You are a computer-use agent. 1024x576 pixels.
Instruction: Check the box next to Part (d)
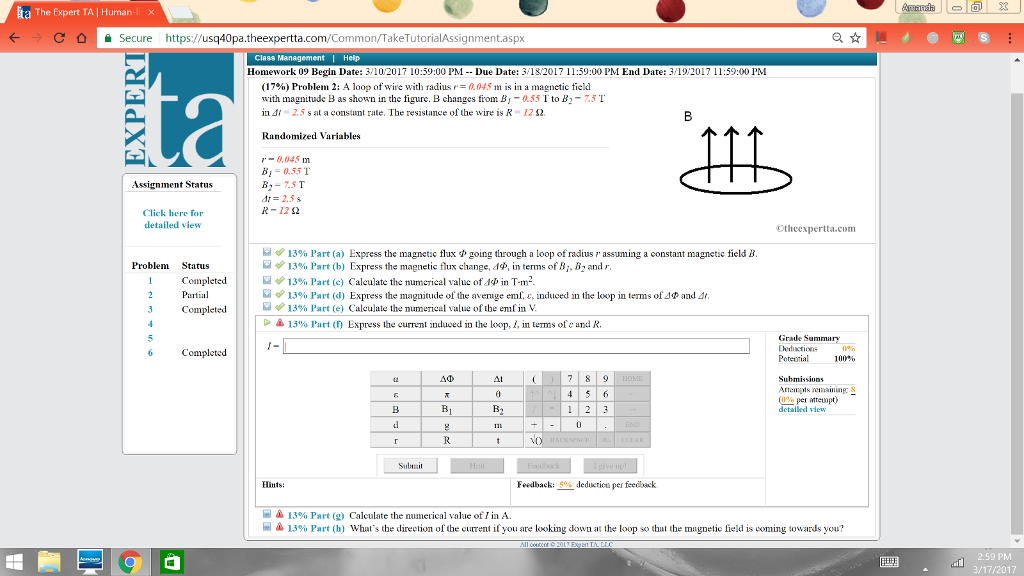266,294
